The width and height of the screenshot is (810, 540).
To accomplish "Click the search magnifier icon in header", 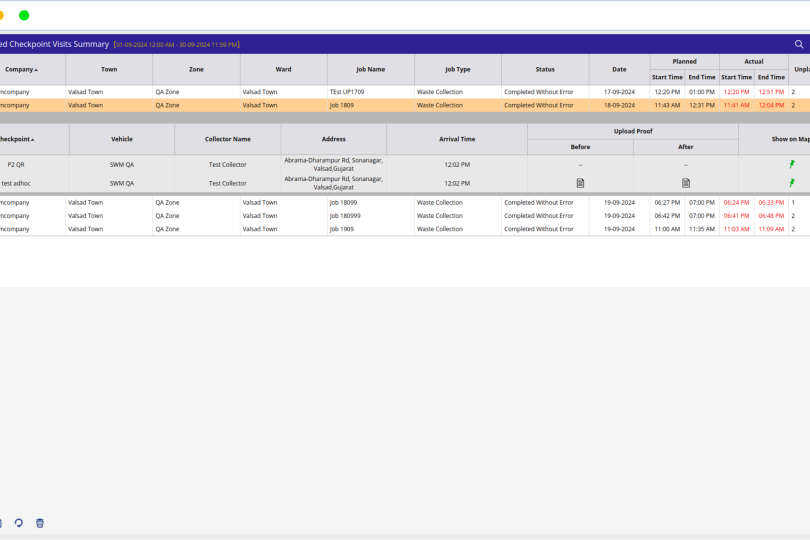I will pyautogui.click(x=798, y=44).
